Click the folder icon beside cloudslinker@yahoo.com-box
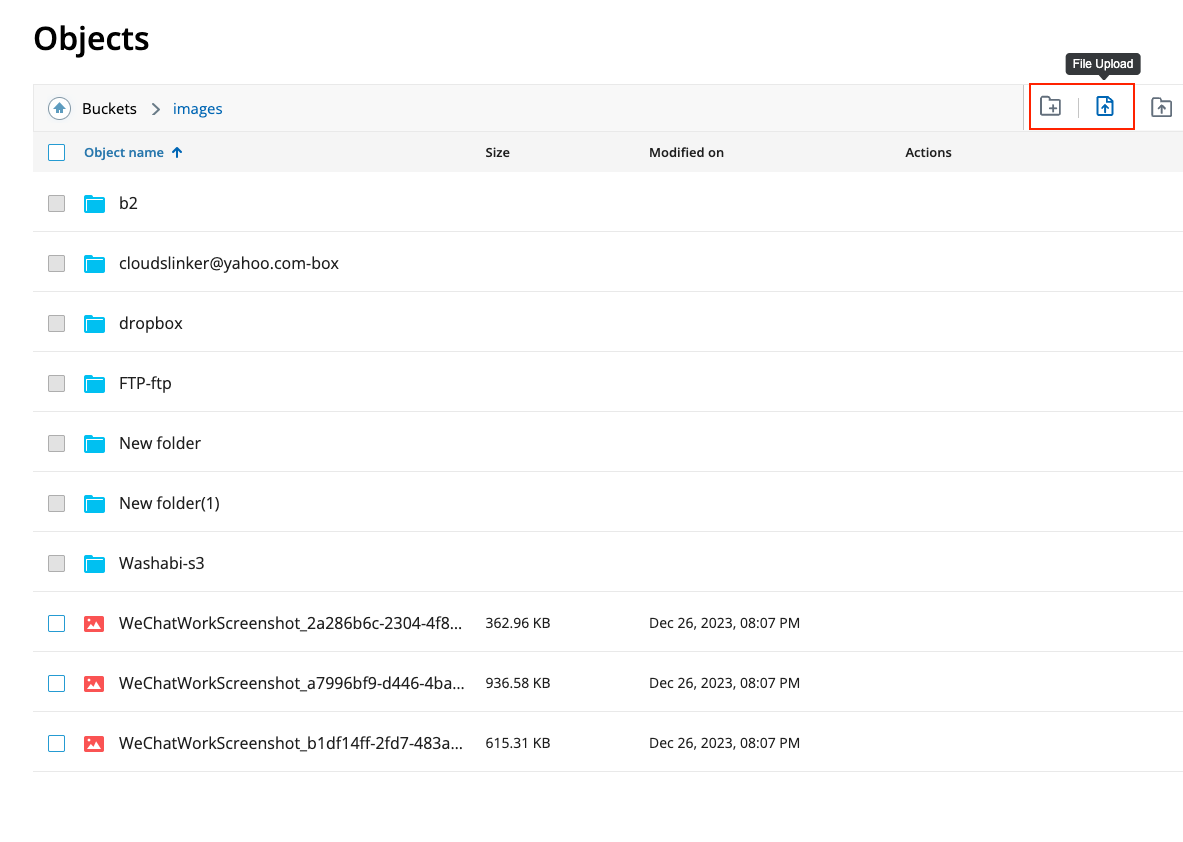1183x842 pixels. click(x=94, y=263)
